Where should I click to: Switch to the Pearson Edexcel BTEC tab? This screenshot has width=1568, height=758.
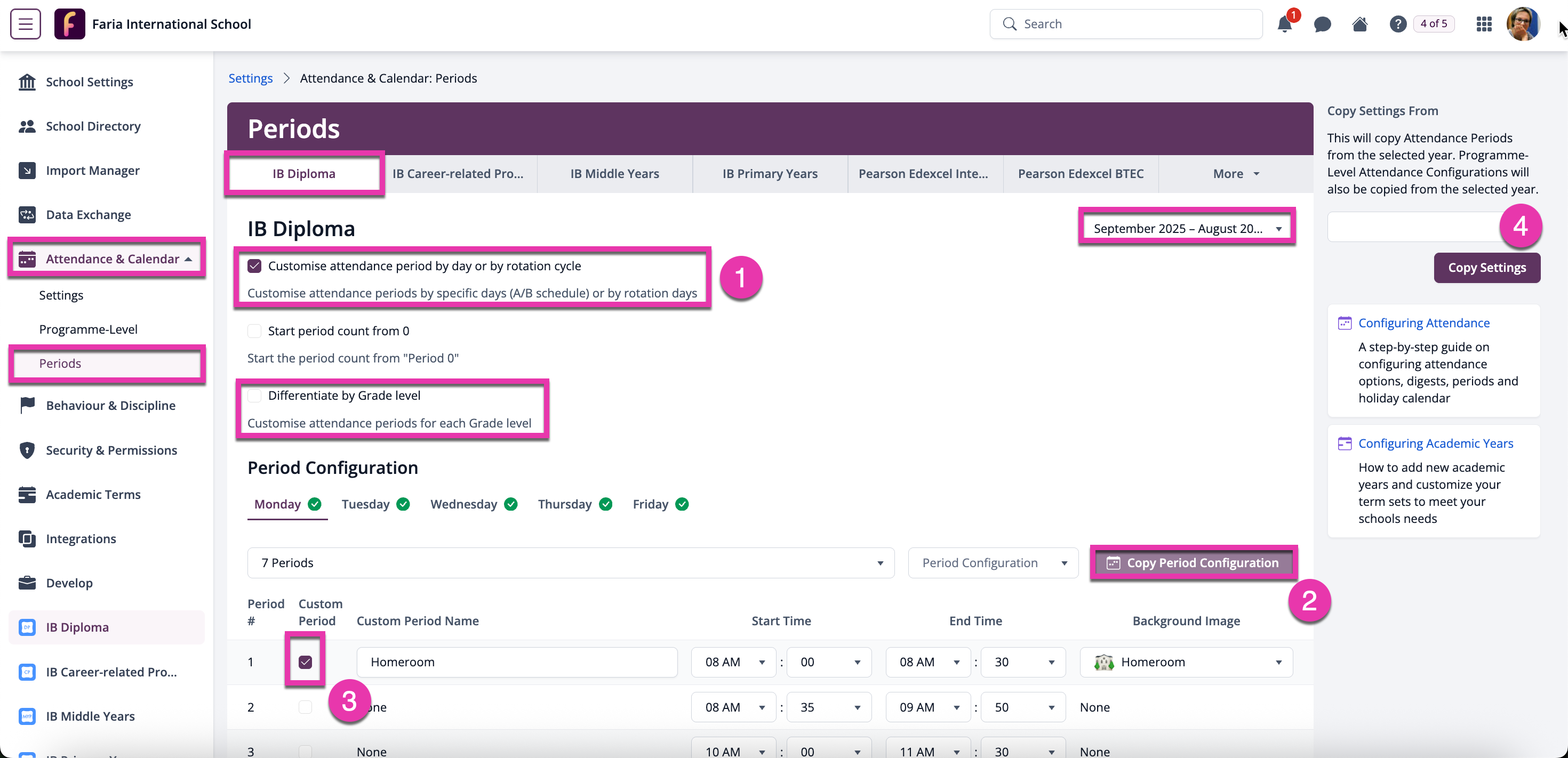(x=1081, y=174)
